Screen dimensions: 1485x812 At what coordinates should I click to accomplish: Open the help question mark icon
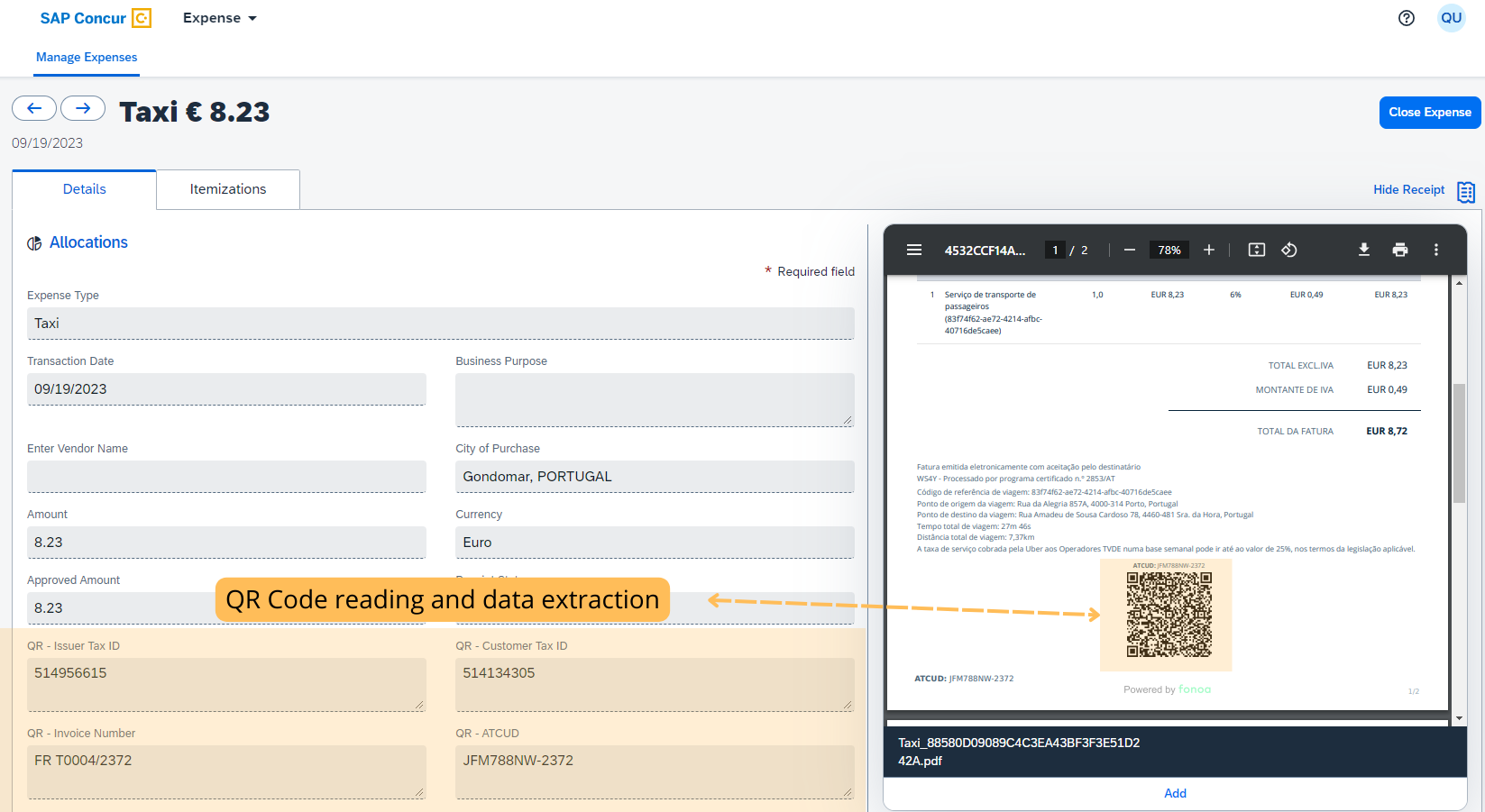point(1406,18)
